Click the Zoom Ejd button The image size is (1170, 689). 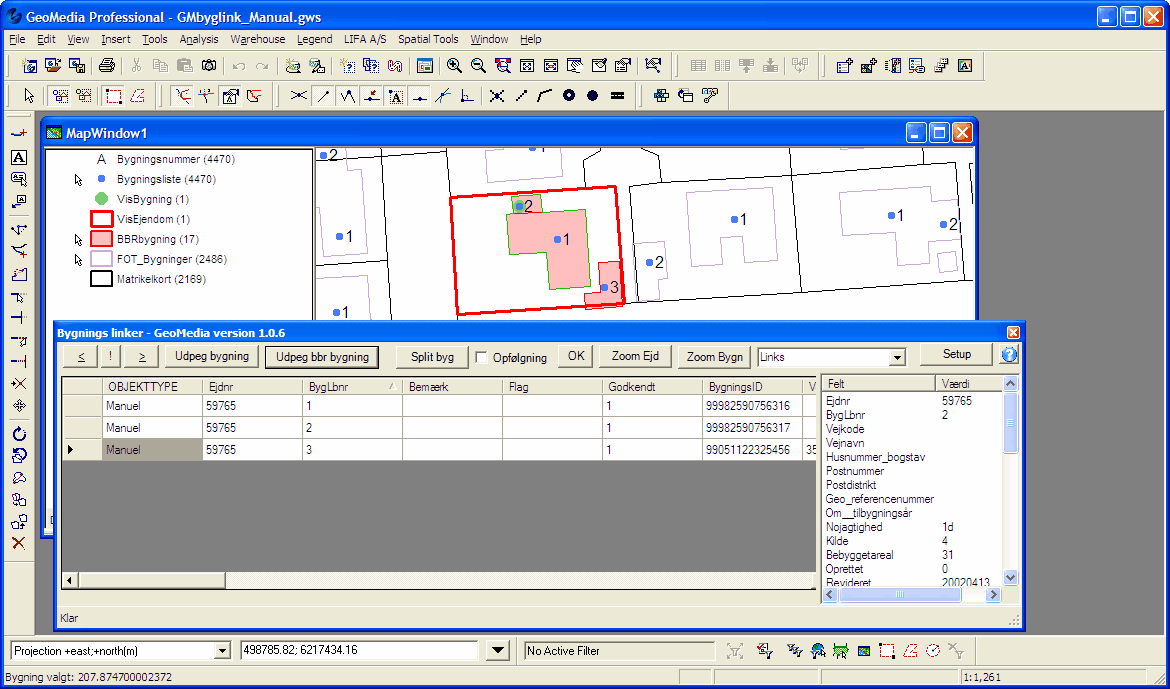635,356
